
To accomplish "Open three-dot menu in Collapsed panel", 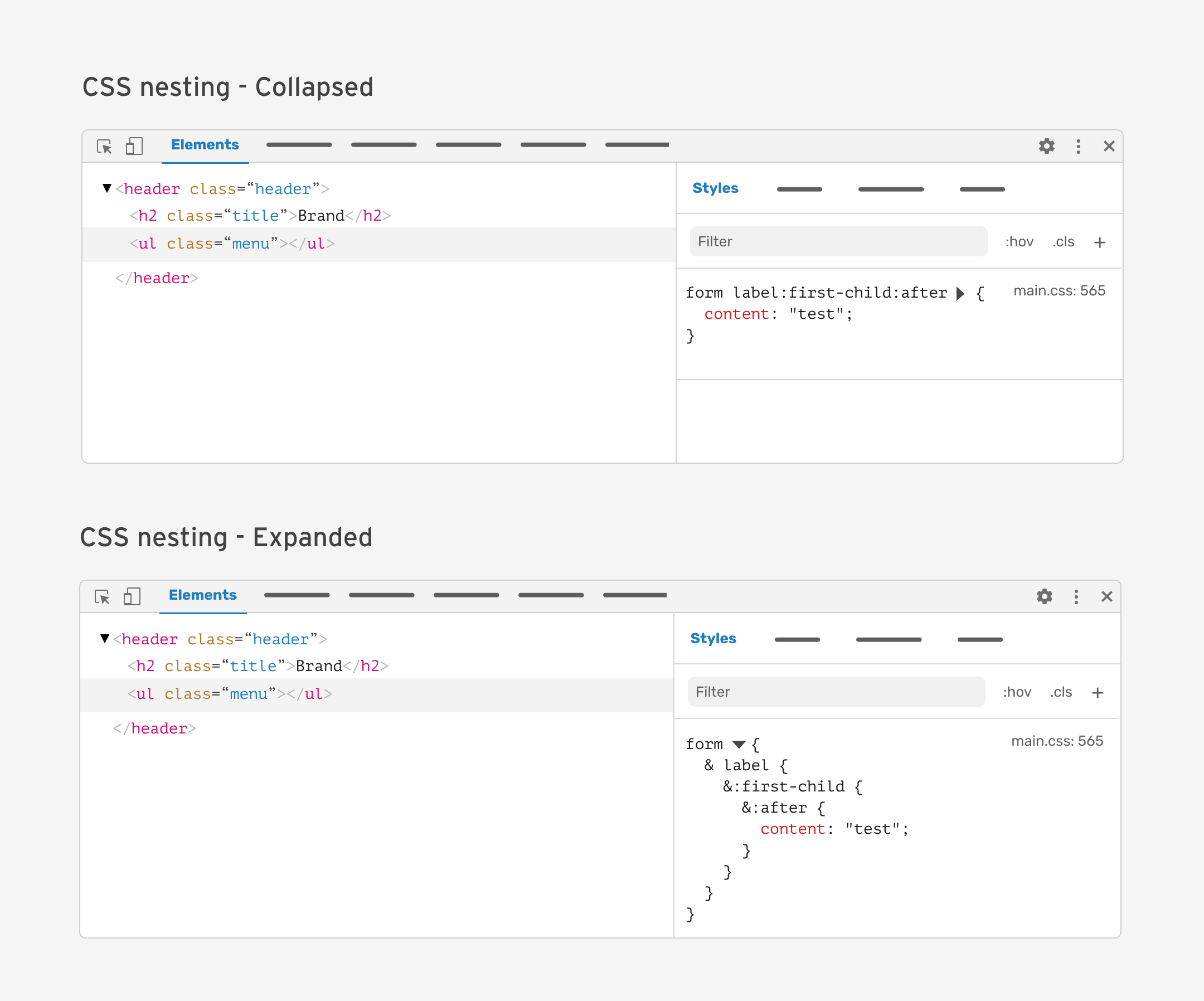I will [x=1078, y=146].
